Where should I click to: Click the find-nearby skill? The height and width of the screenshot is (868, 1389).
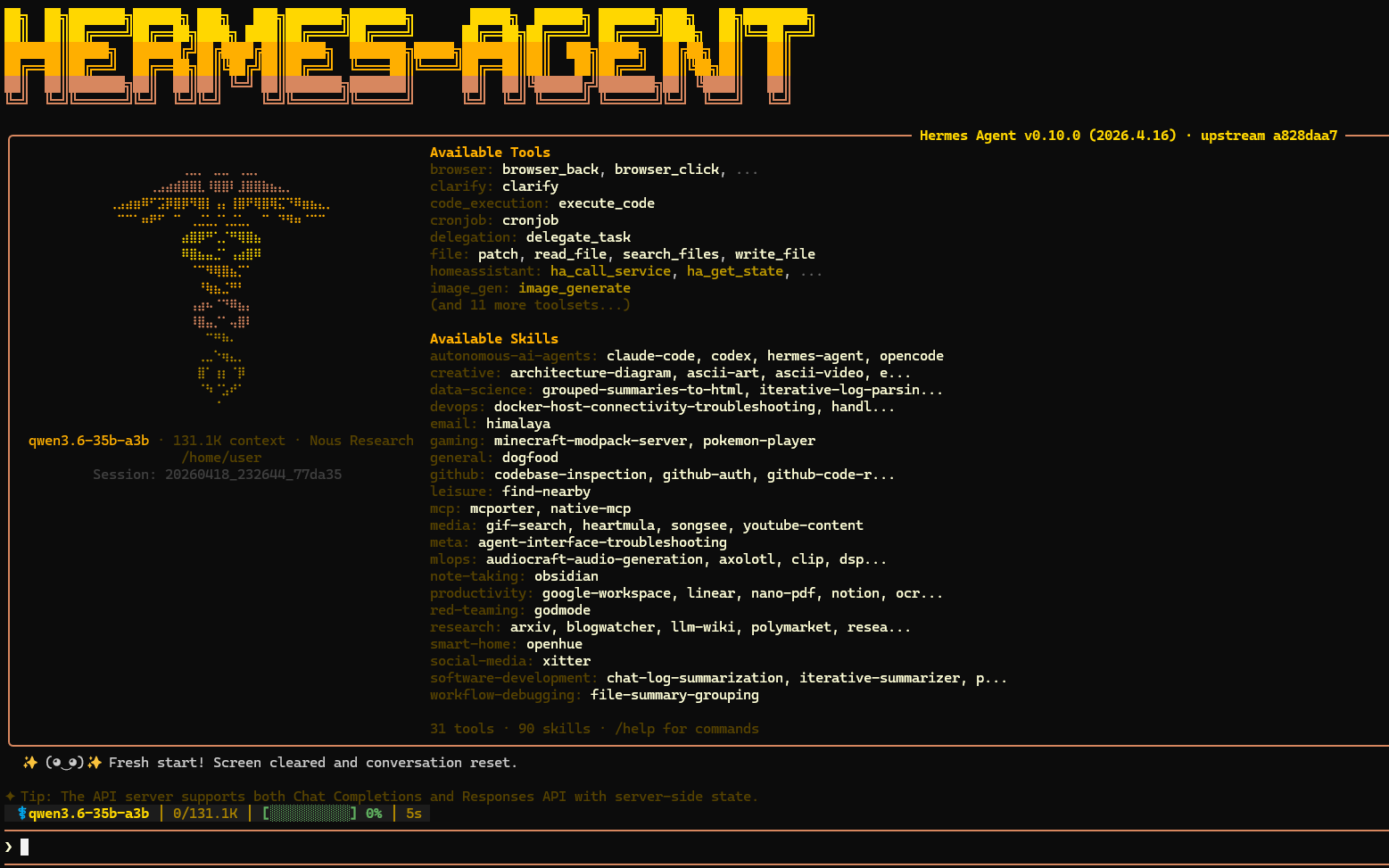click(546, 492)
